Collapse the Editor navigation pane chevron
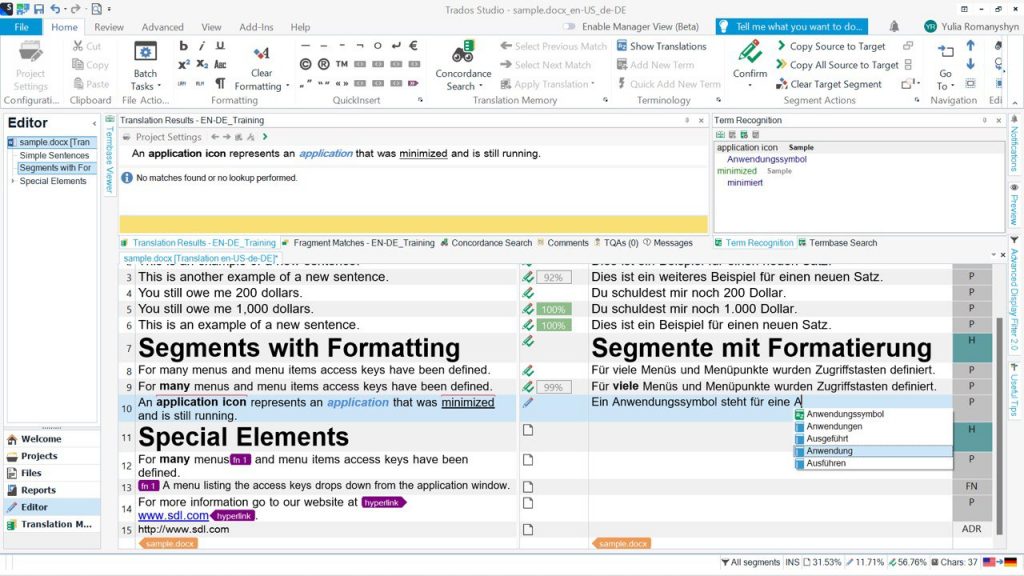Viewport: 1024px width, 576px height. click(94, 123)
